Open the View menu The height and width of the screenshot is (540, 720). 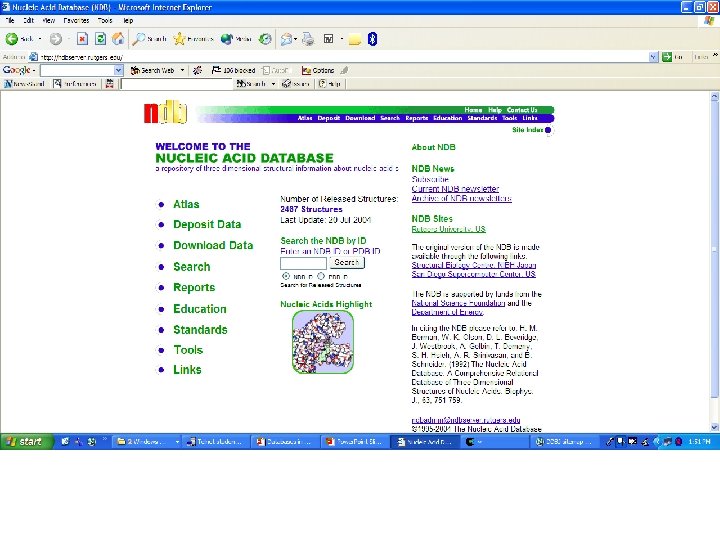[x=49, y=21]
